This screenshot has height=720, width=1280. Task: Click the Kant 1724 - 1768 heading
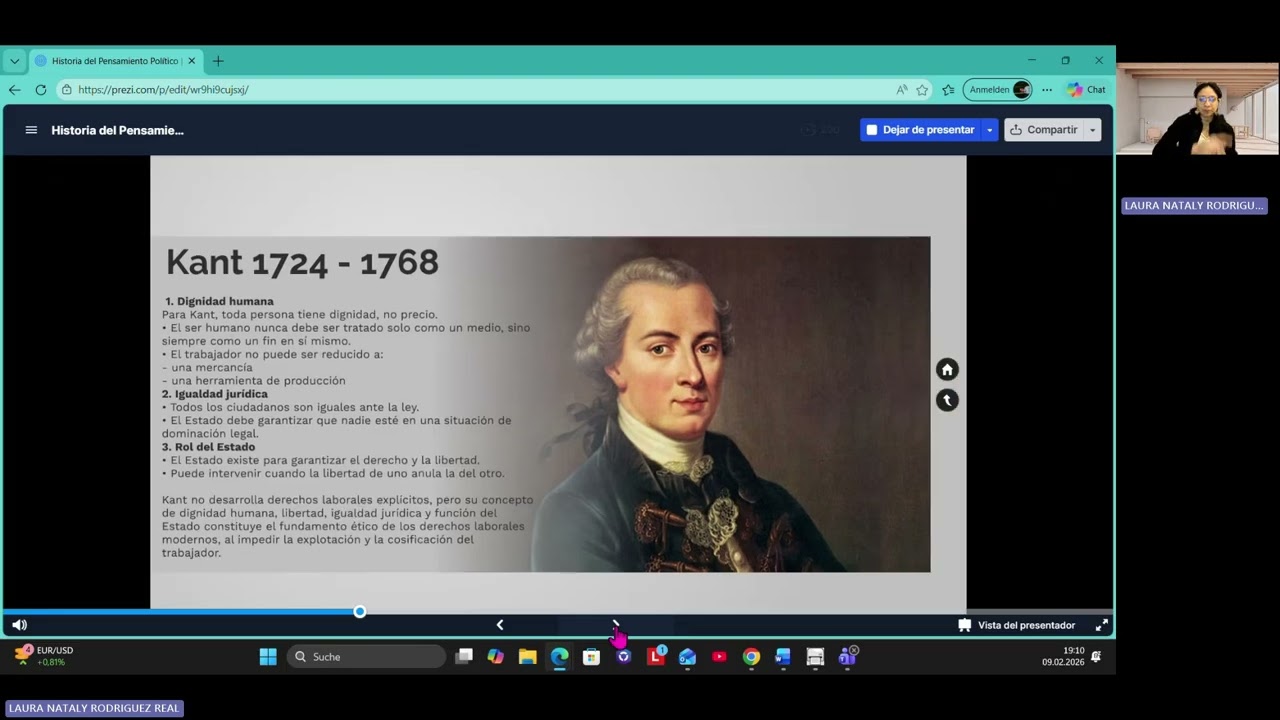[x=302, y=262]
